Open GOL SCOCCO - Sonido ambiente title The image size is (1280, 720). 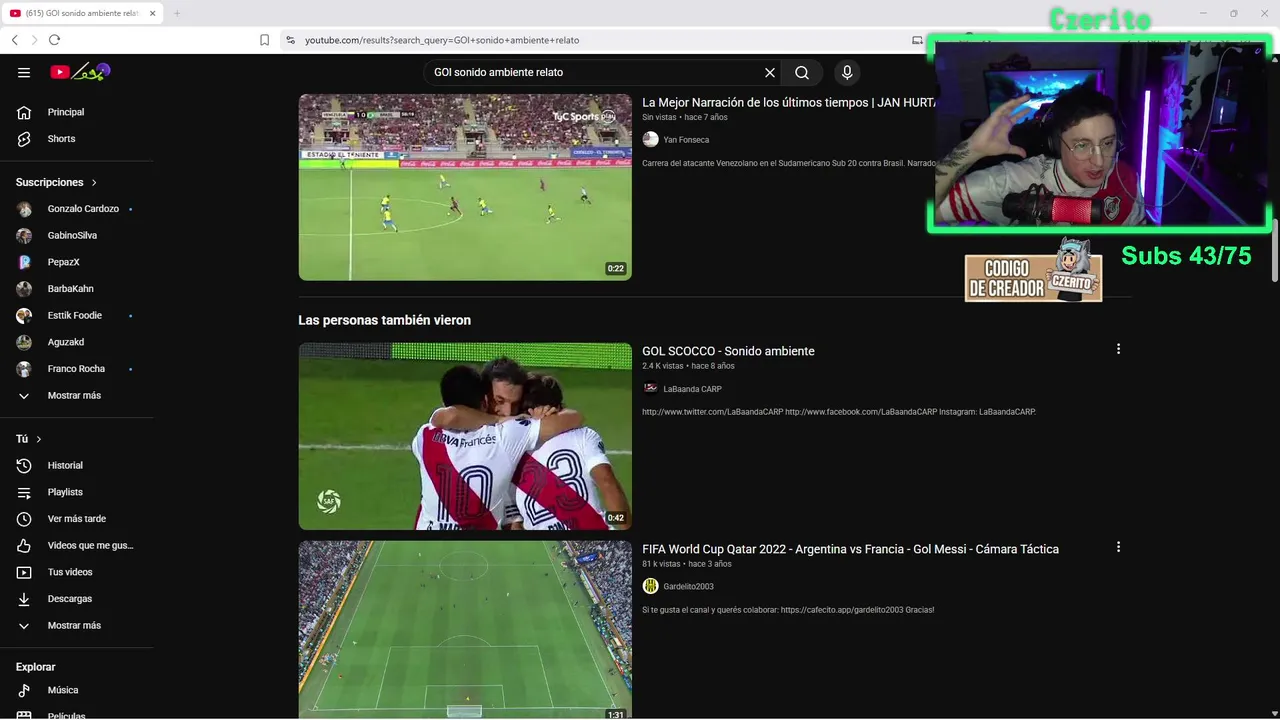point(728,351)
